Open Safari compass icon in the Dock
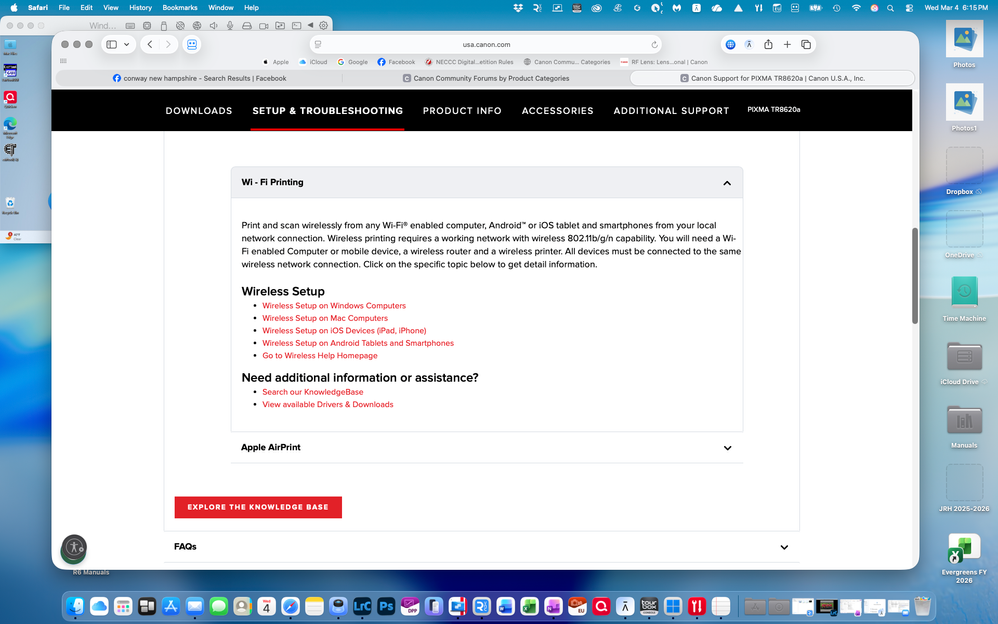Image resolution: width=998 pixels, height=624 pixels. point(290,606)
